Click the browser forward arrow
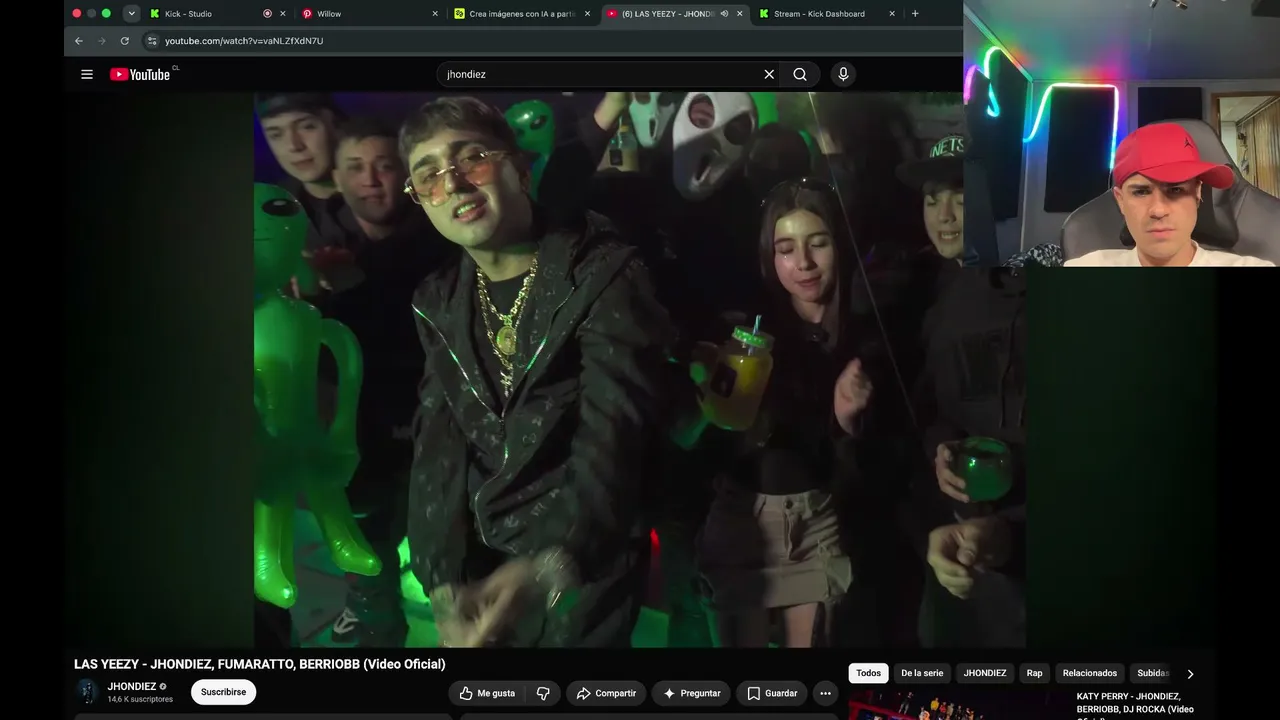The height and width of the screenshot is (720, 1280). pyautogui.click(x=102, y=41)
